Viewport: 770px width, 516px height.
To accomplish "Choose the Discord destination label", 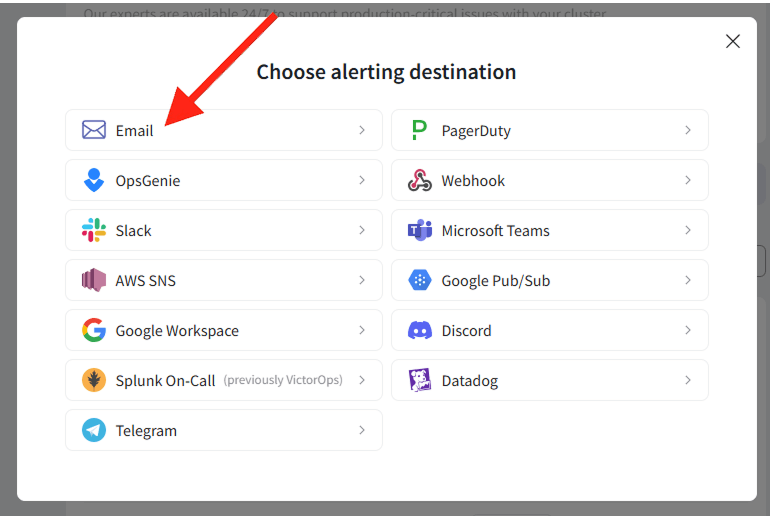I will point(466,331).
